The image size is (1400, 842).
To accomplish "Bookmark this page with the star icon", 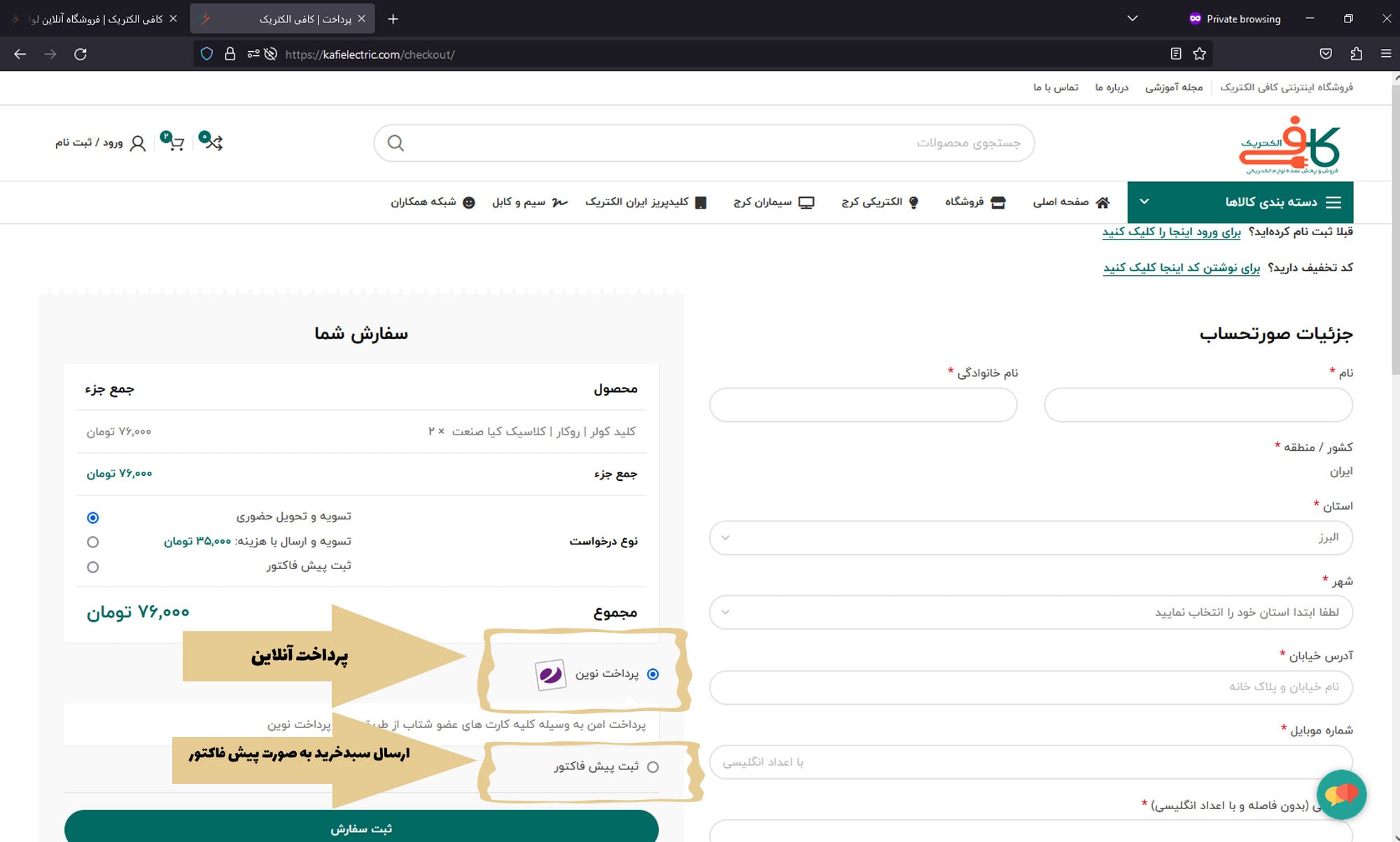I will (1200, 54).
